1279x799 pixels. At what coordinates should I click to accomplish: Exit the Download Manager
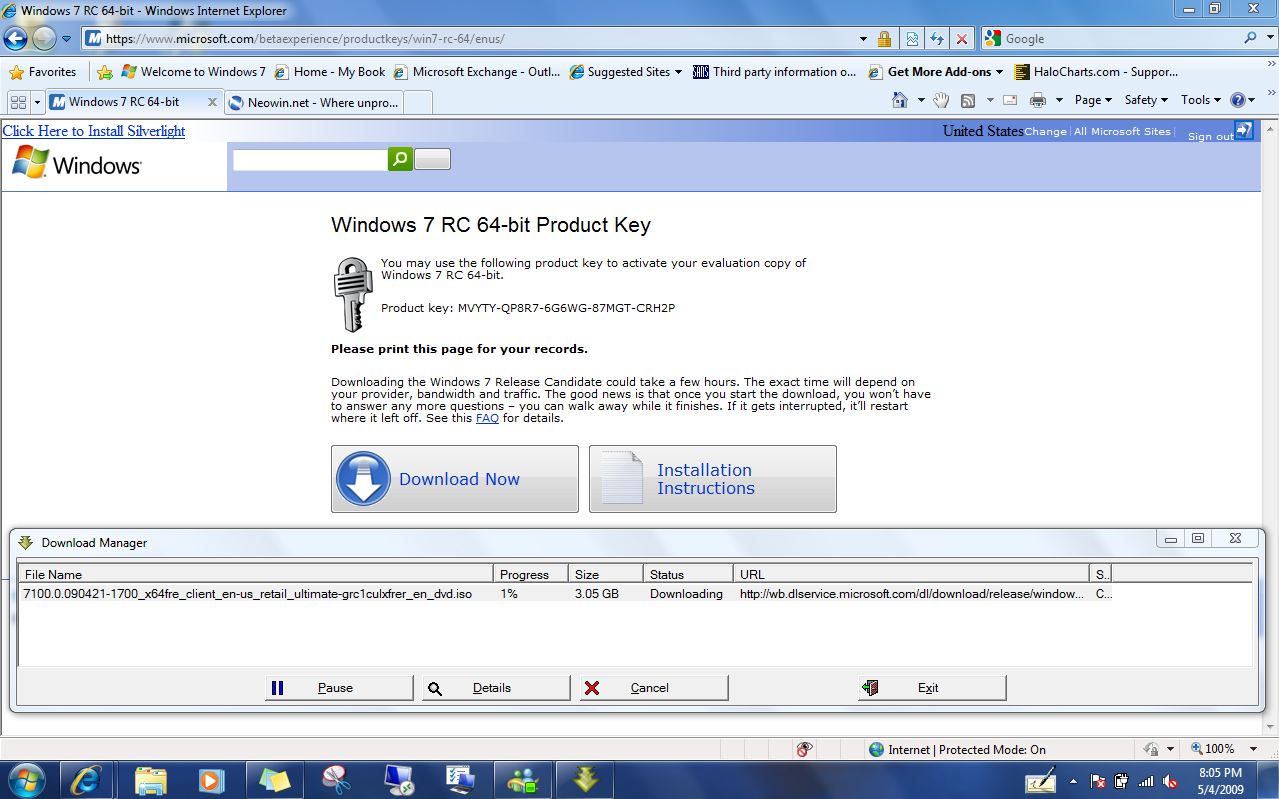click(932, 688)
